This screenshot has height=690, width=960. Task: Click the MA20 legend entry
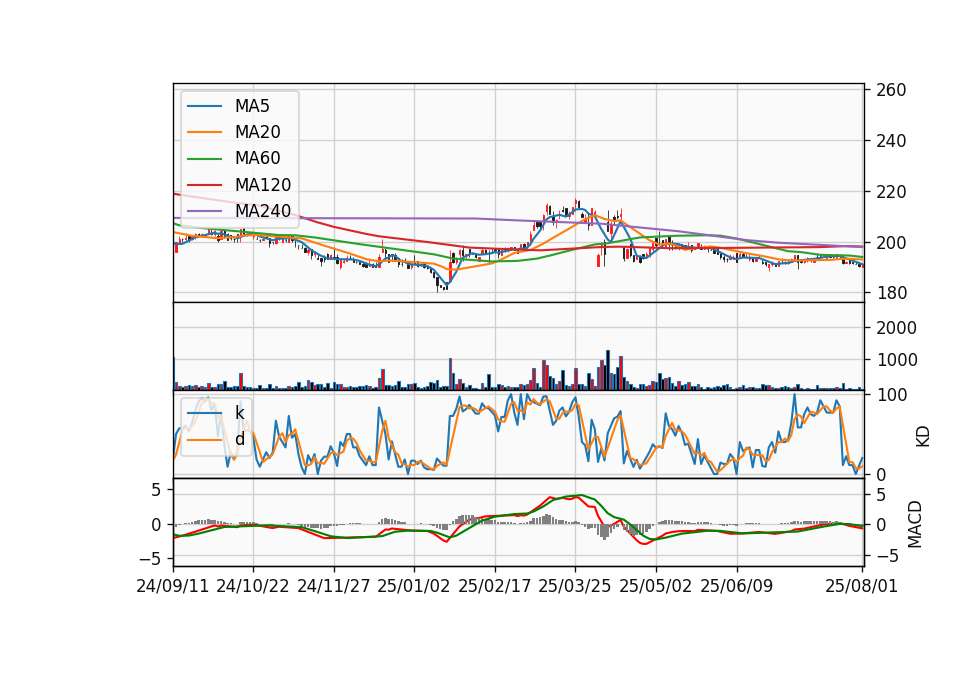click(234, 132)
